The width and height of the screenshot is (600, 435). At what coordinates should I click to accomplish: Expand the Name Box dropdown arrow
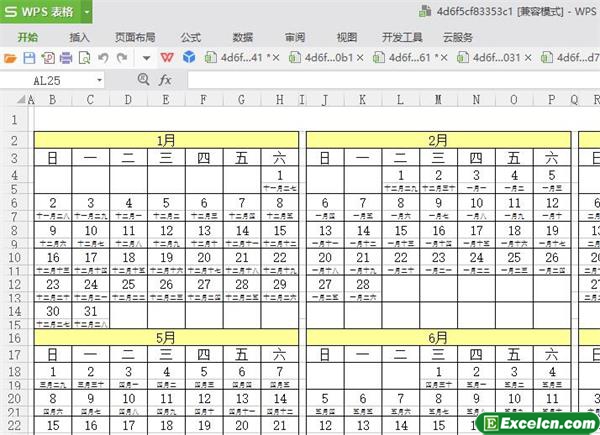99,80
